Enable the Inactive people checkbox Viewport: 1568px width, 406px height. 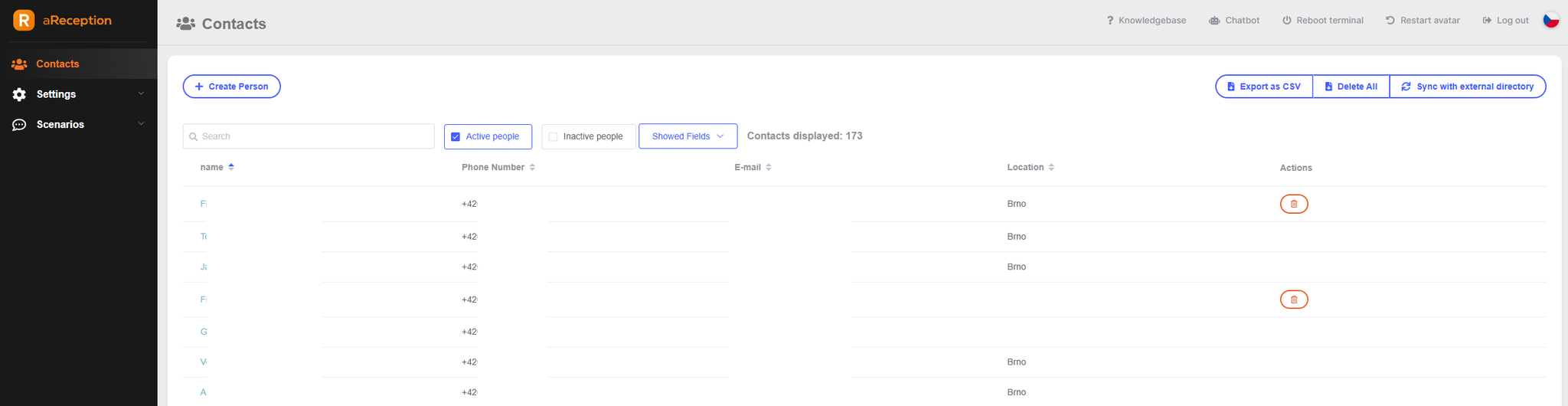(553, 136)
